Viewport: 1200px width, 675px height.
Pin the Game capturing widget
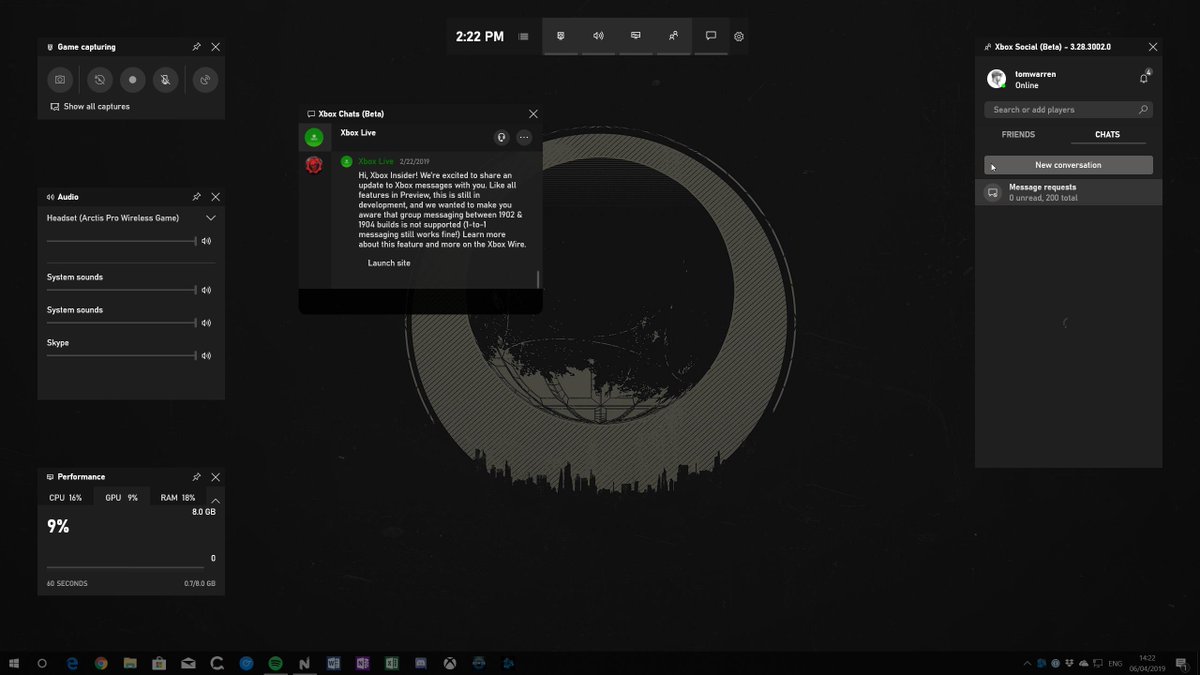click(197, 47)
